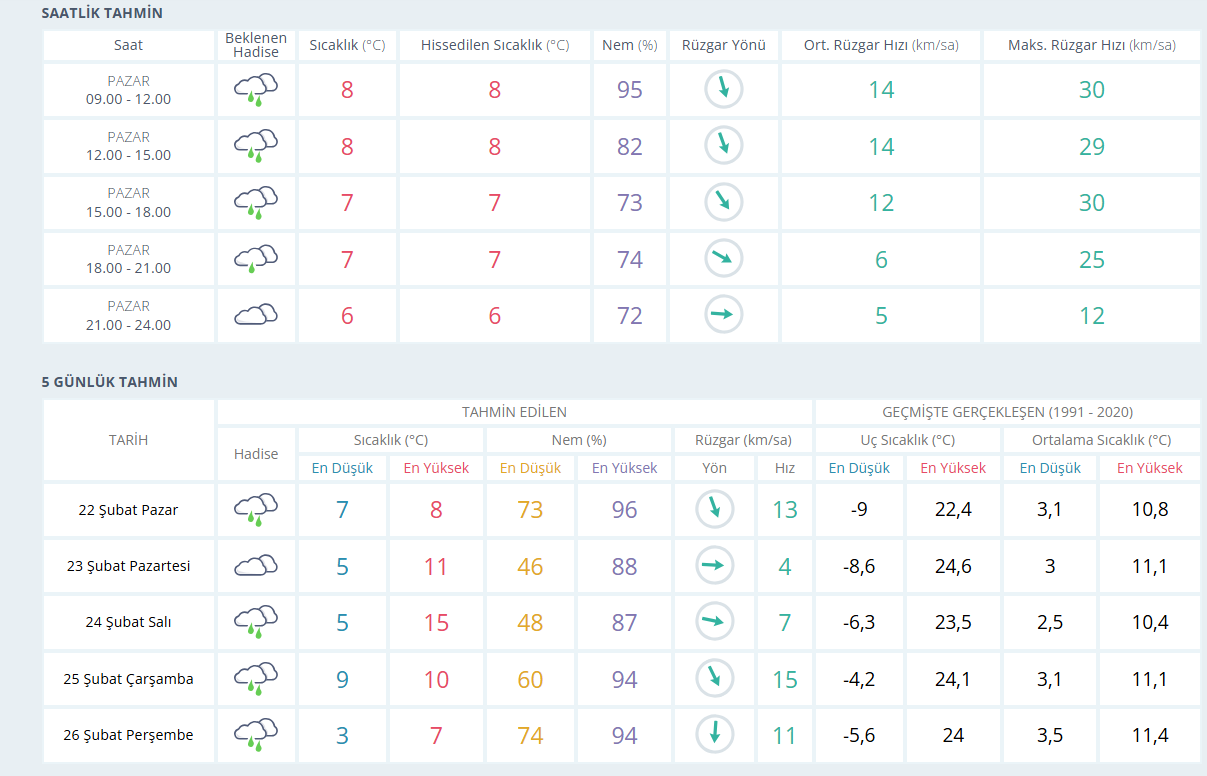The height and width of the screenshot is (776, 1207).
Task: Click the Uç Sıcaklık (°C) header
Action: click(908, 440)
